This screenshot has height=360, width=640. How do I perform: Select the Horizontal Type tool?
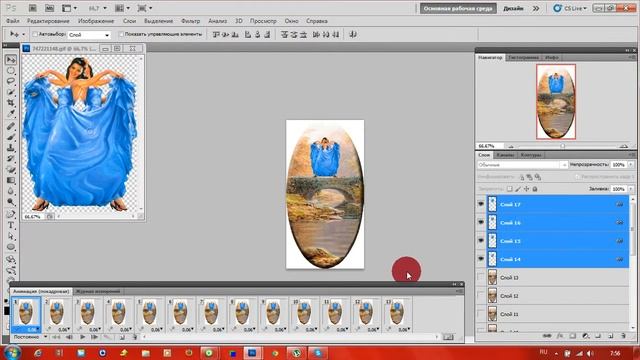tap(11, 225)
